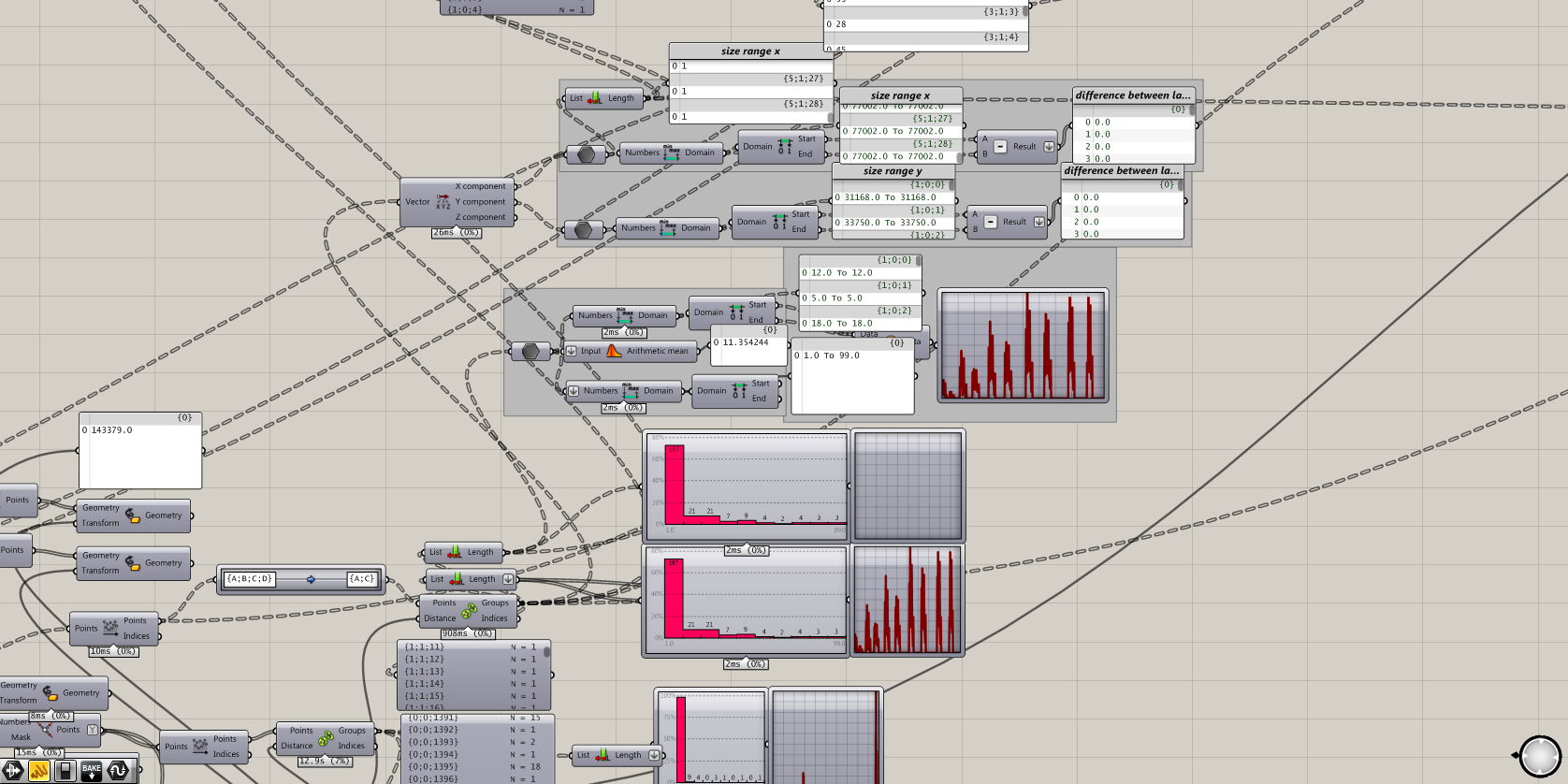Click the path mapper blue arrow {A;B;C;D} to {A;C}

click(311, 579)
